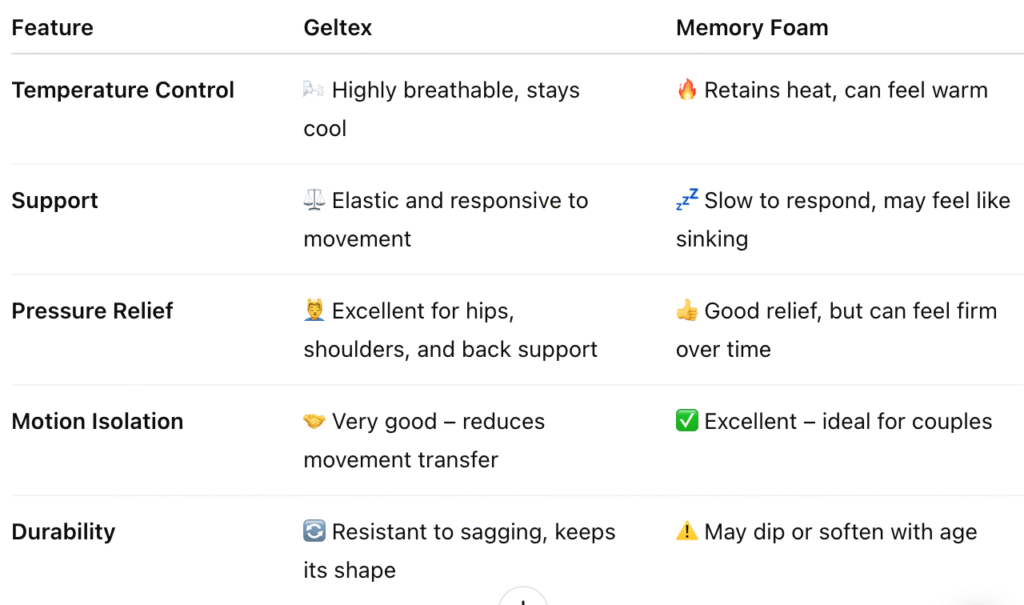The width and height of the screenshot is (1024, 605).
Task: Click the yellow warning triangle emoji
Action: [x=687, y=532]
